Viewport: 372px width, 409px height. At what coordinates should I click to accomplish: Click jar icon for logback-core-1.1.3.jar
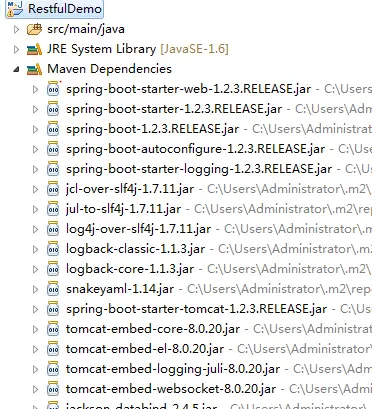tap(53, 269)
